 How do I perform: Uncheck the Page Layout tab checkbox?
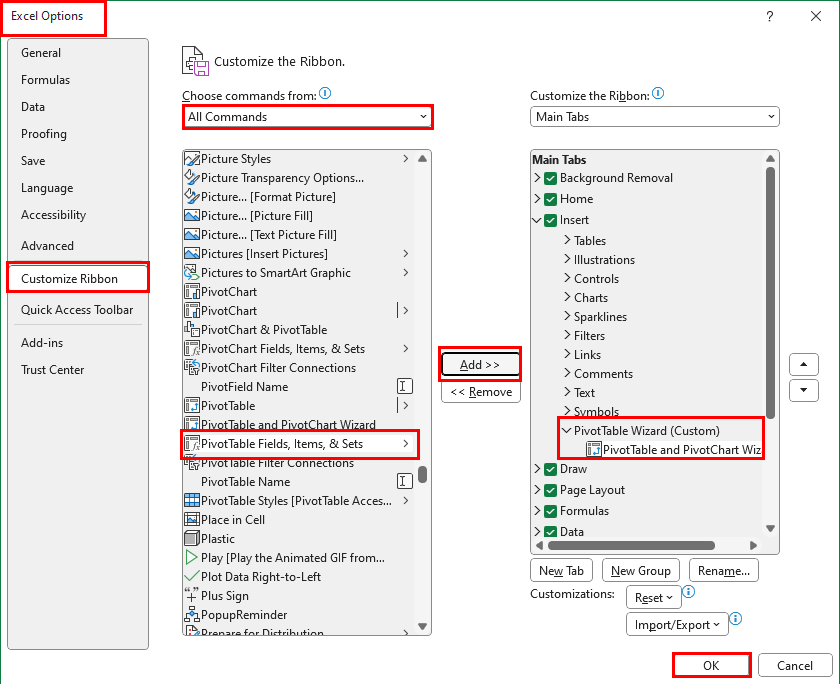(550, 490)
